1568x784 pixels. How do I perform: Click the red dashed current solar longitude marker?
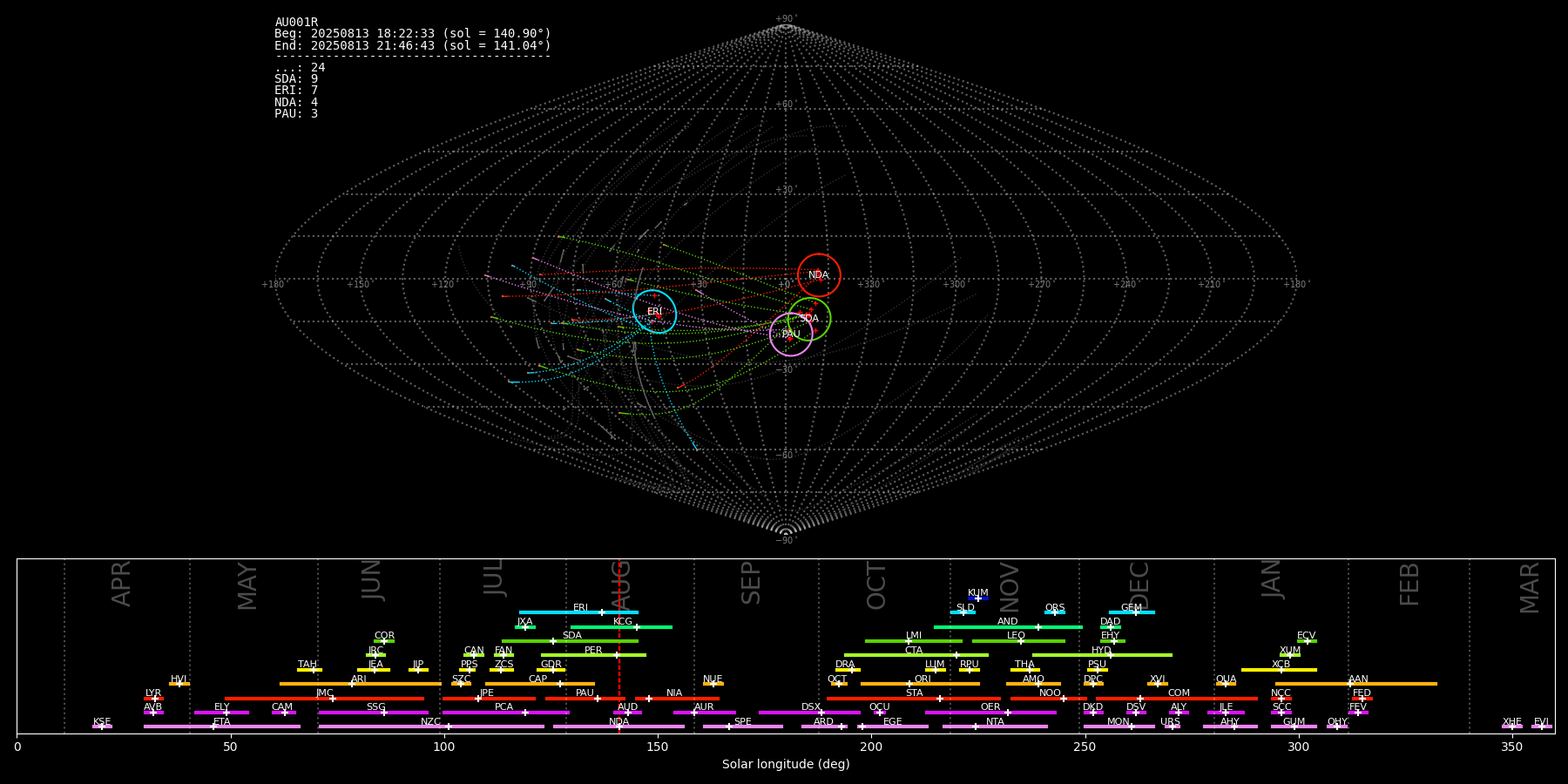(619, 645)
